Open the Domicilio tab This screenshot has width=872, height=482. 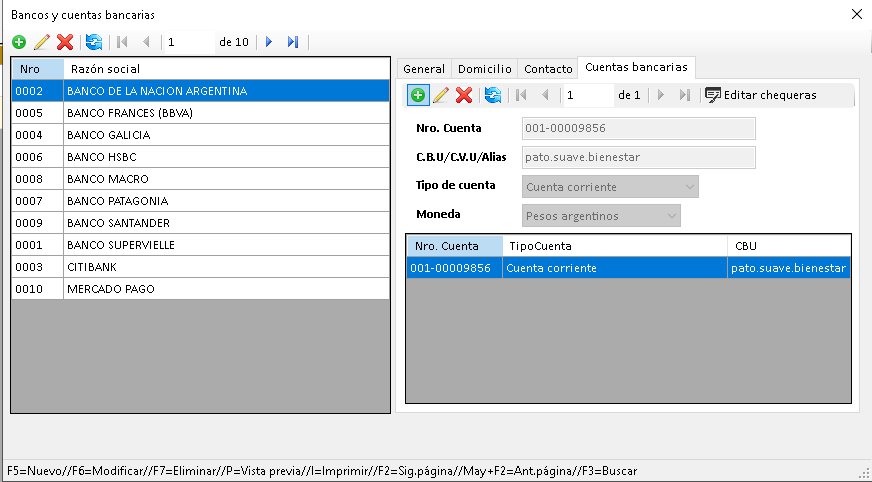click(x=485, y=69)
